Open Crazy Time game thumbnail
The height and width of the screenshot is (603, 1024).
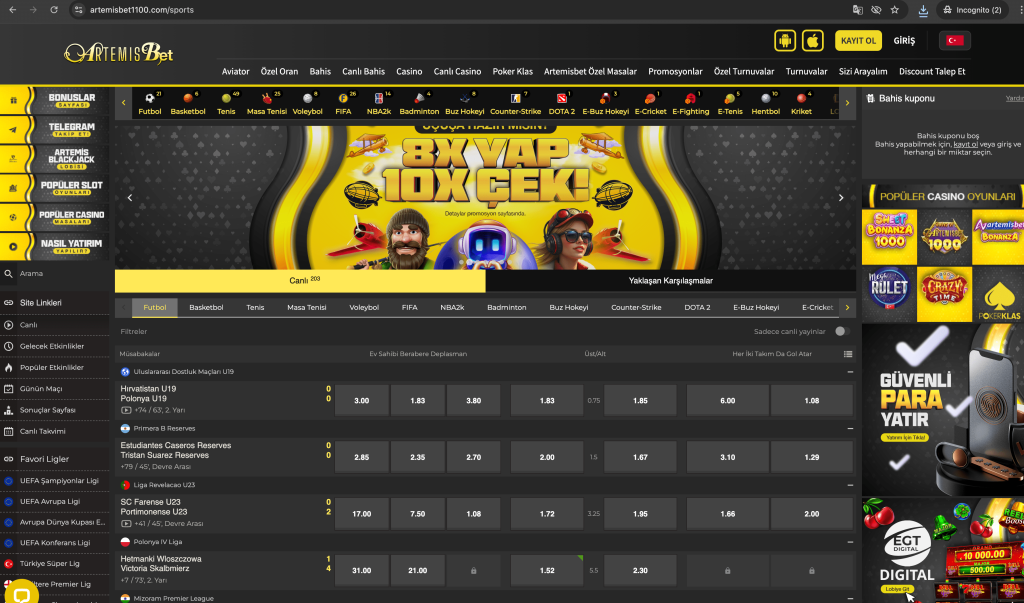pos(944,293)
